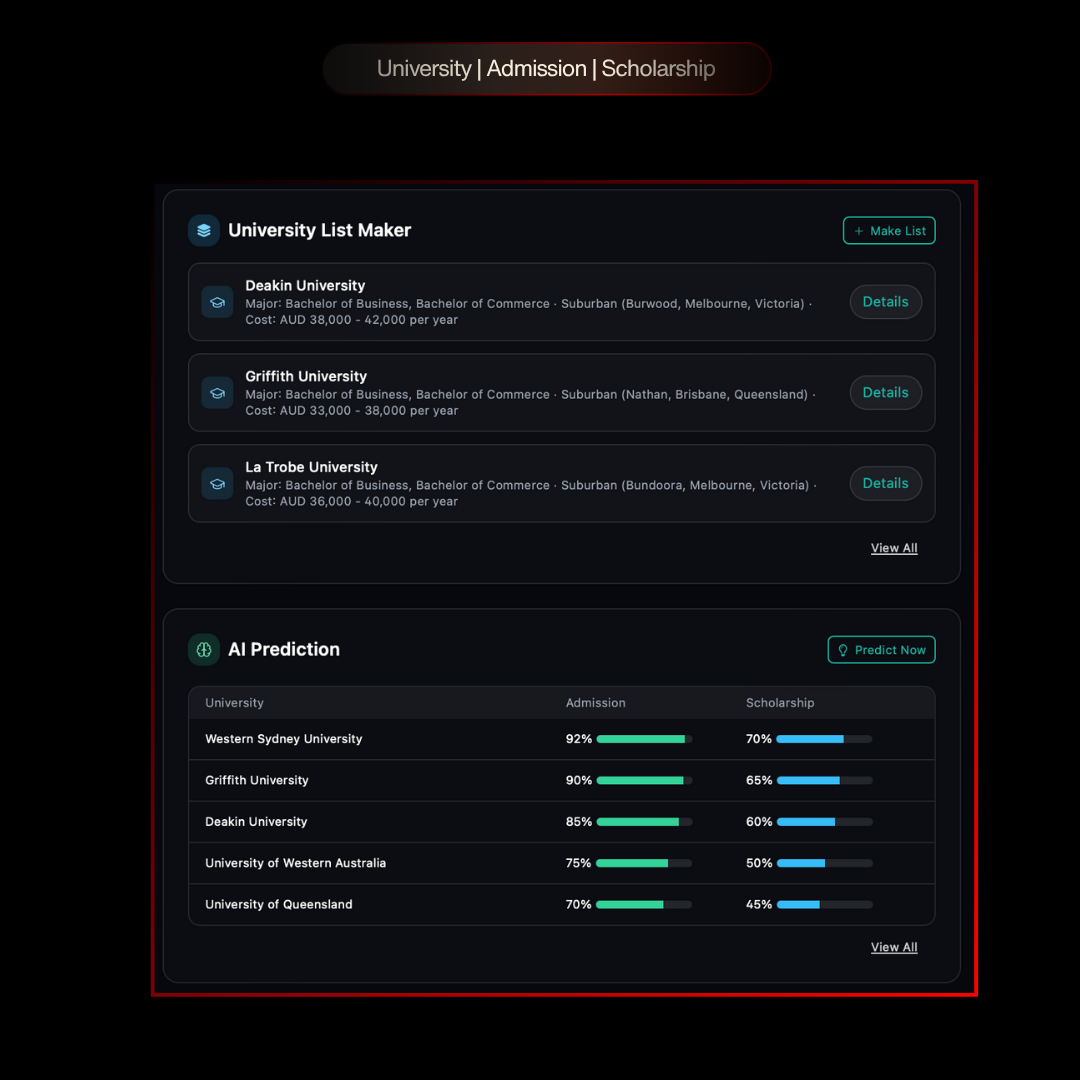The width and height of the screenshot is (1080, 1080).
Task: Click the 45% scholarship value
Action: click(759, 904)
